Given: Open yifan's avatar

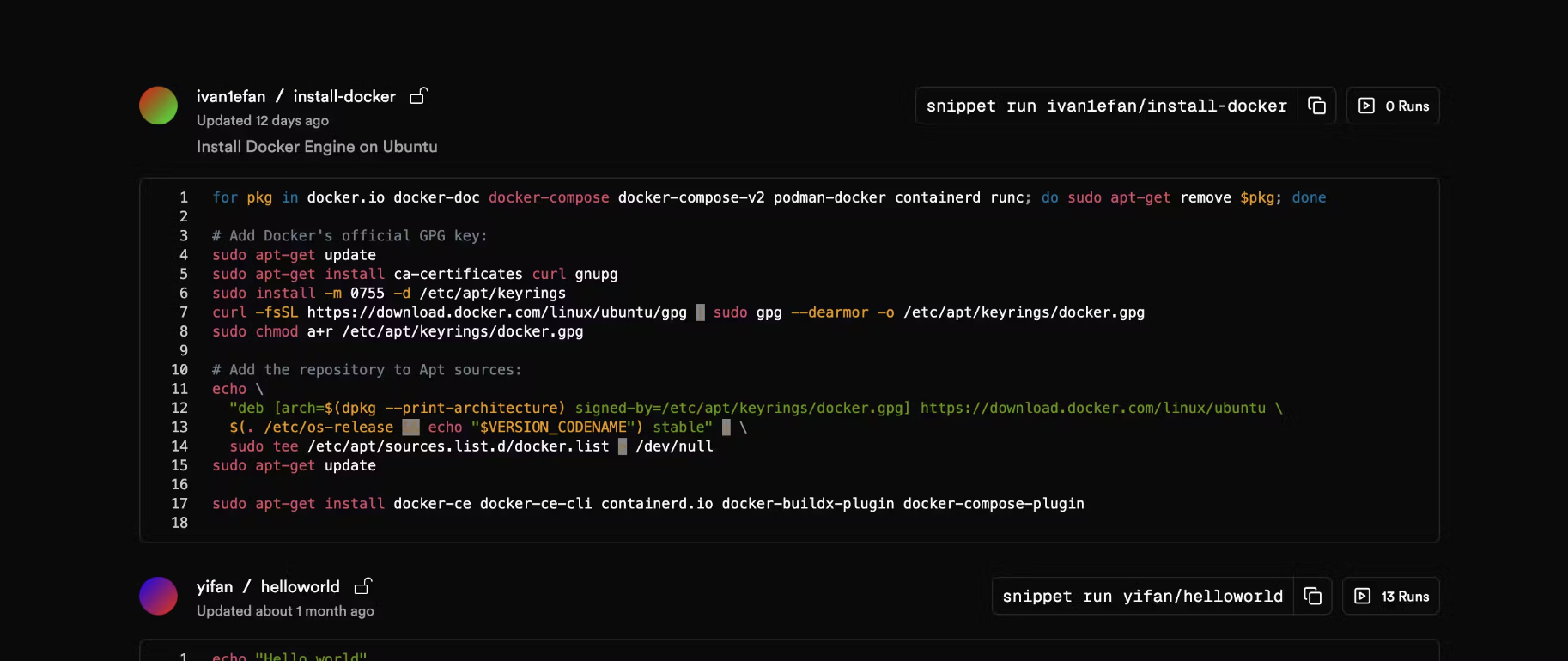Looking at the screenshot, I should 159,596.
